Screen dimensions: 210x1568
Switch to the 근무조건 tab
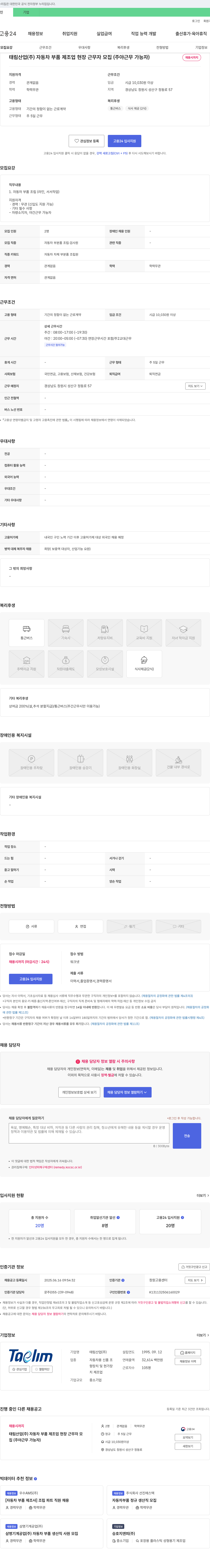(x=46, y=47)
